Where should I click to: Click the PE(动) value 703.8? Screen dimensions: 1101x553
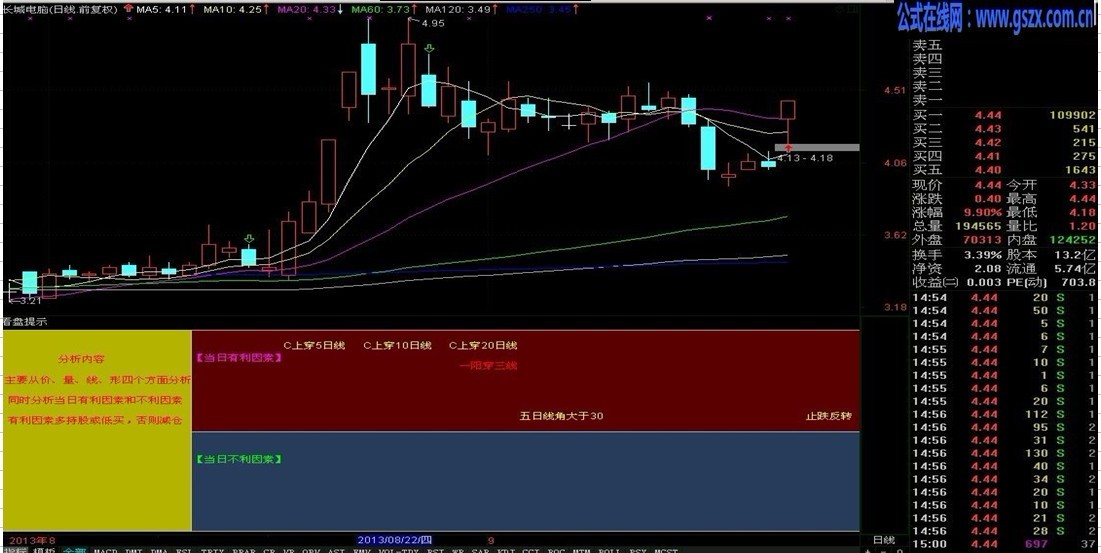point(1080,282)
